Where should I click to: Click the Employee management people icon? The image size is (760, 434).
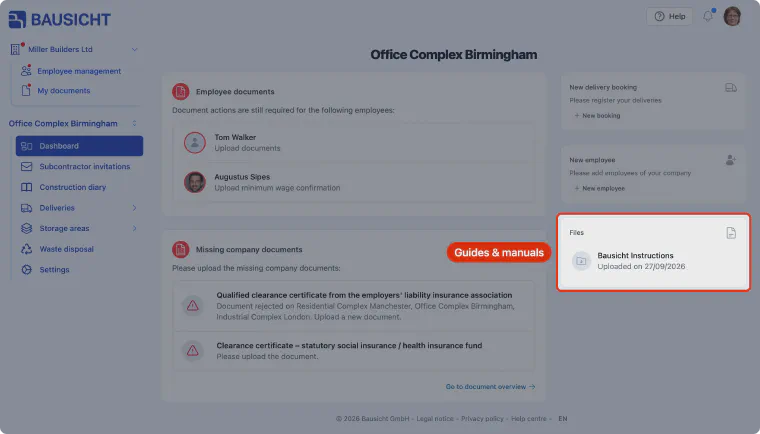click(x=26, y=71)
